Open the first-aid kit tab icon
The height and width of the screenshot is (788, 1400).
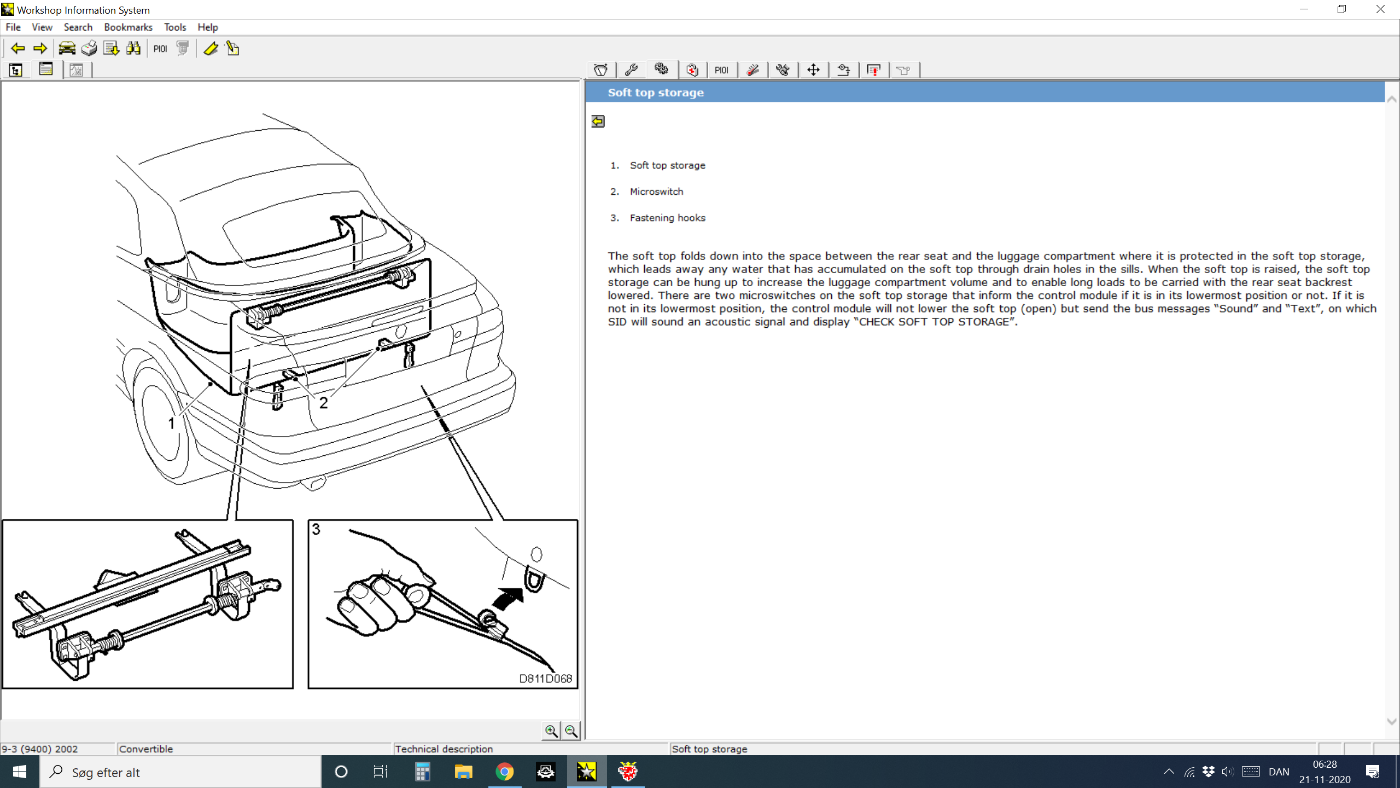click(x=691, y=70)
